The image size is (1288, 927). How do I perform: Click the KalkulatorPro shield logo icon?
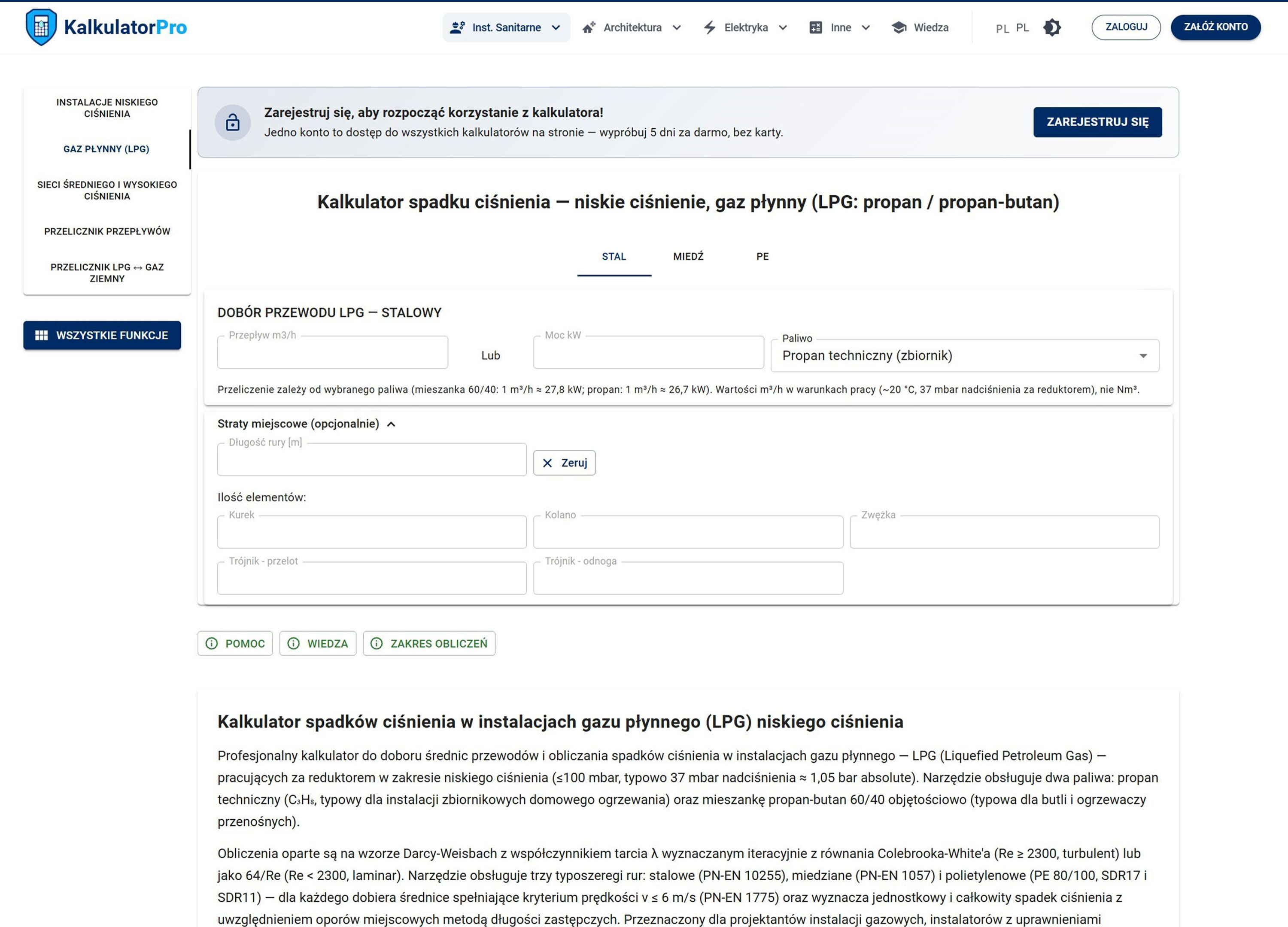click(41, 27)
